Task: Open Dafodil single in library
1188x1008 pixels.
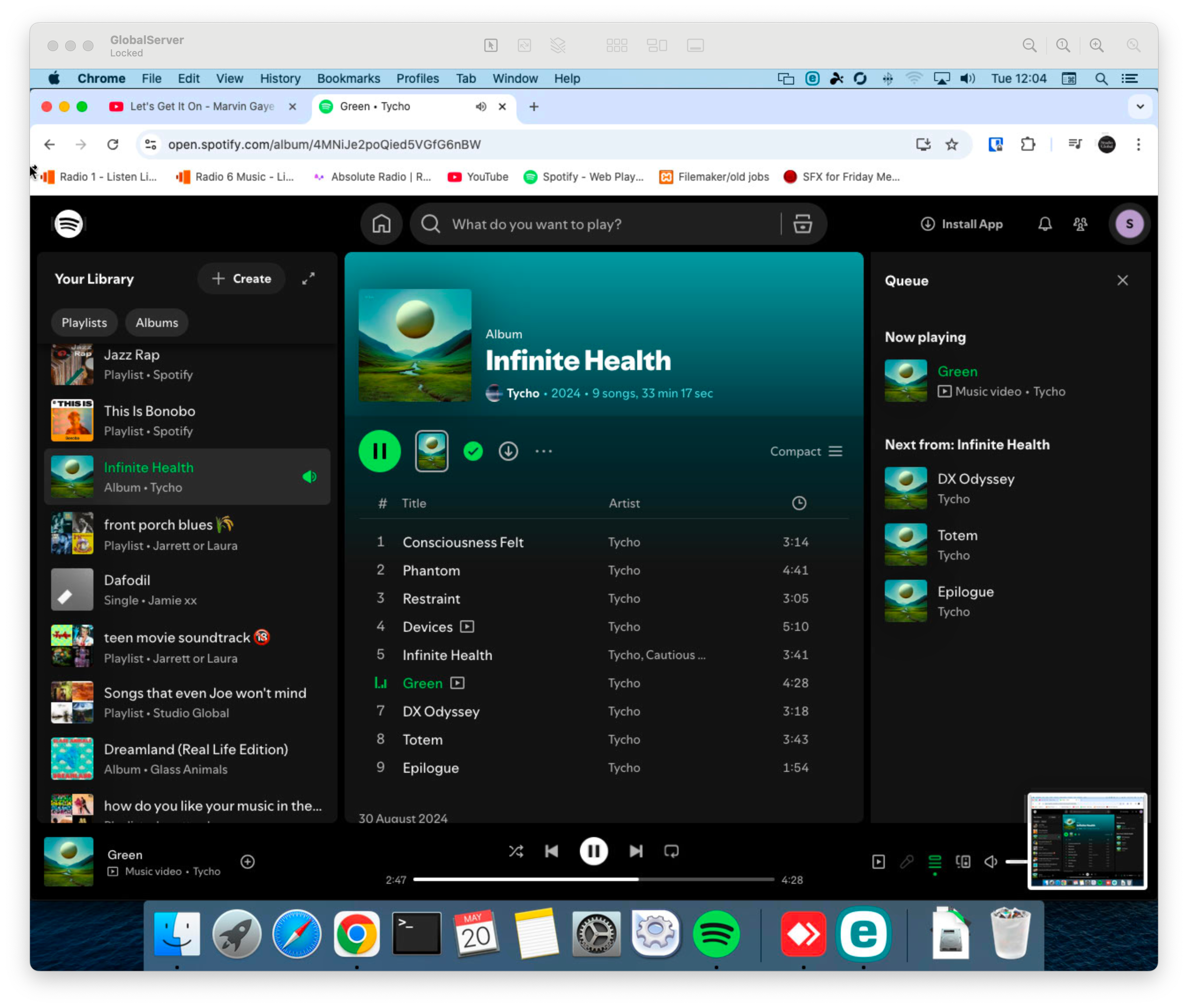Action: tap(187, 590)
